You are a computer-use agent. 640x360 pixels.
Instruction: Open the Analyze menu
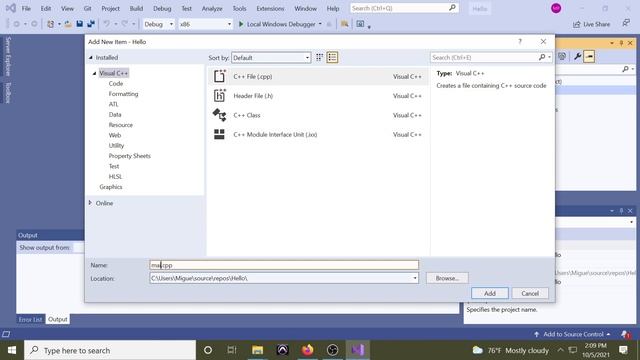(212, 8)
